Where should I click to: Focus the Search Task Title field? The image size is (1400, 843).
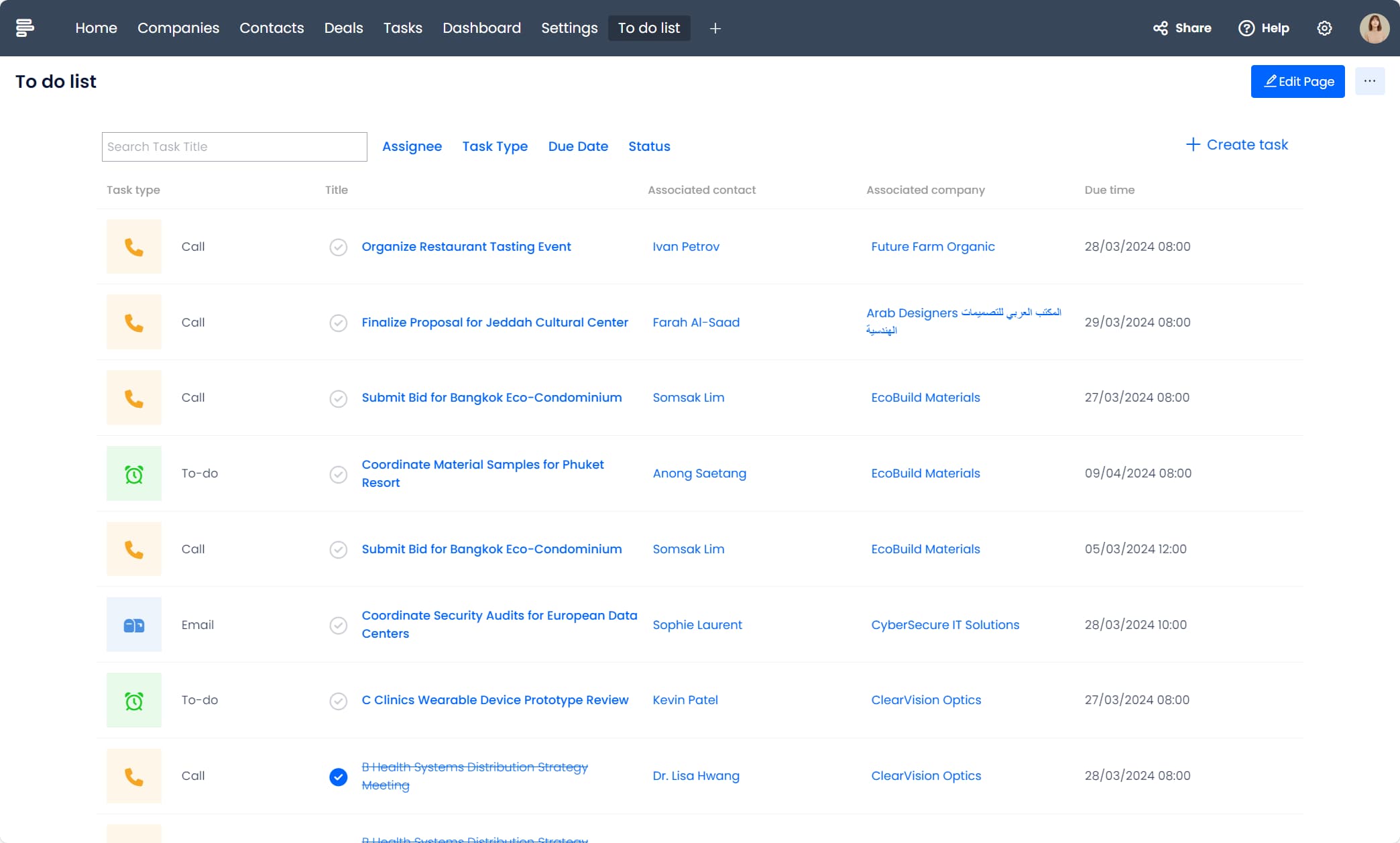coord(234,147)
